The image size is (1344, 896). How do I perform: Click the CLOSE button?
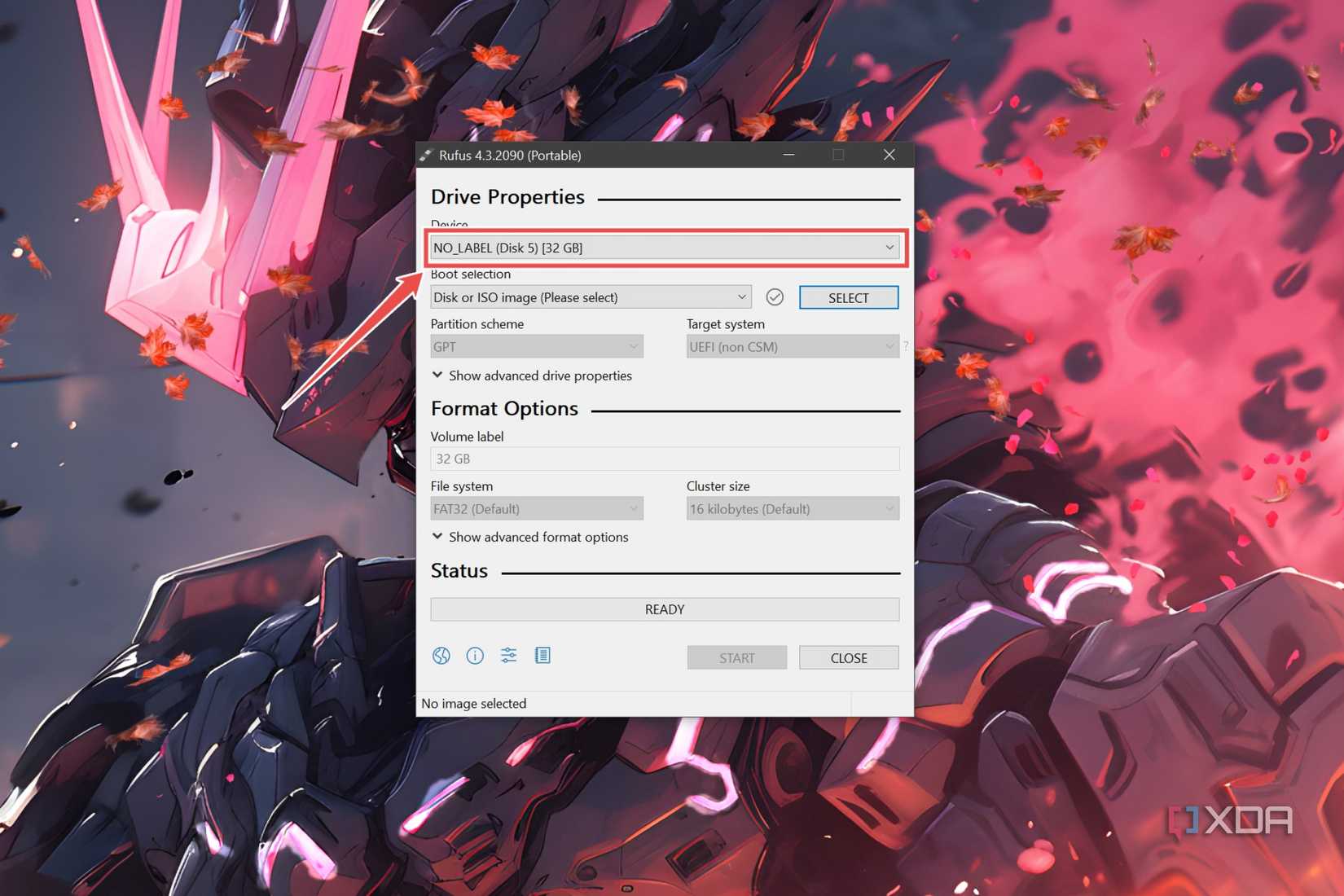pos(849,658)
